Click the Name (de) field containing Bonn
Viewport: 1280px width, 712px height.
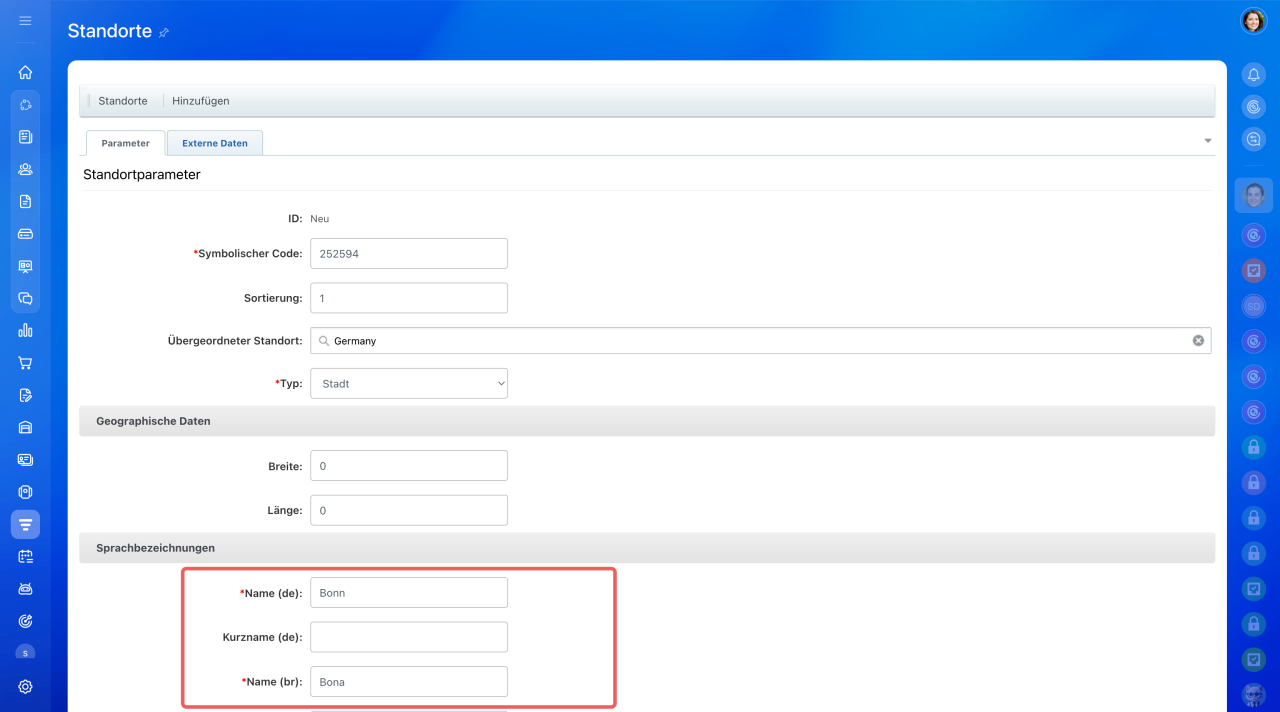(409, 593)
